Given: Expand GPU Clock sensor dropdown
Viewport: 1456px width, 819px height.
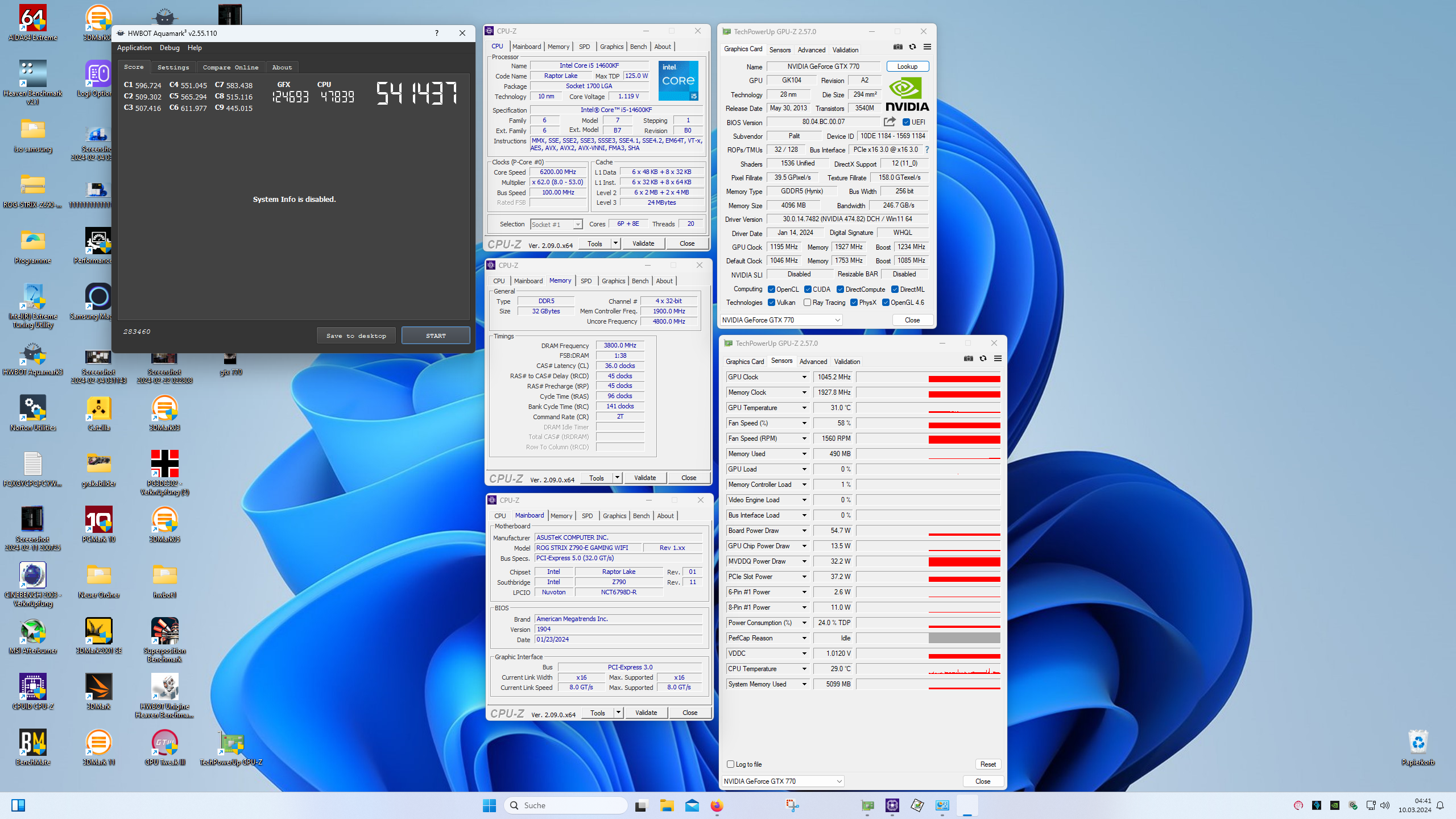Looking at the screenshot, I should [x=804, y=377].
